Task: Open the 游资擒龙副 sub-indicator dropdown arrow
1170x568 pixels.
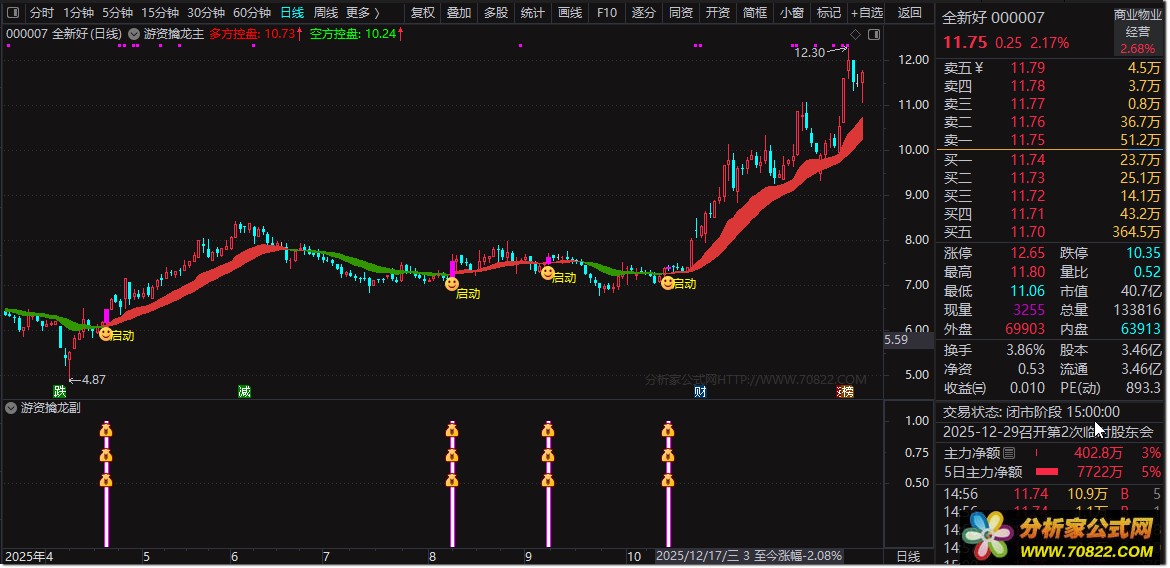Action: coord(11,408)
